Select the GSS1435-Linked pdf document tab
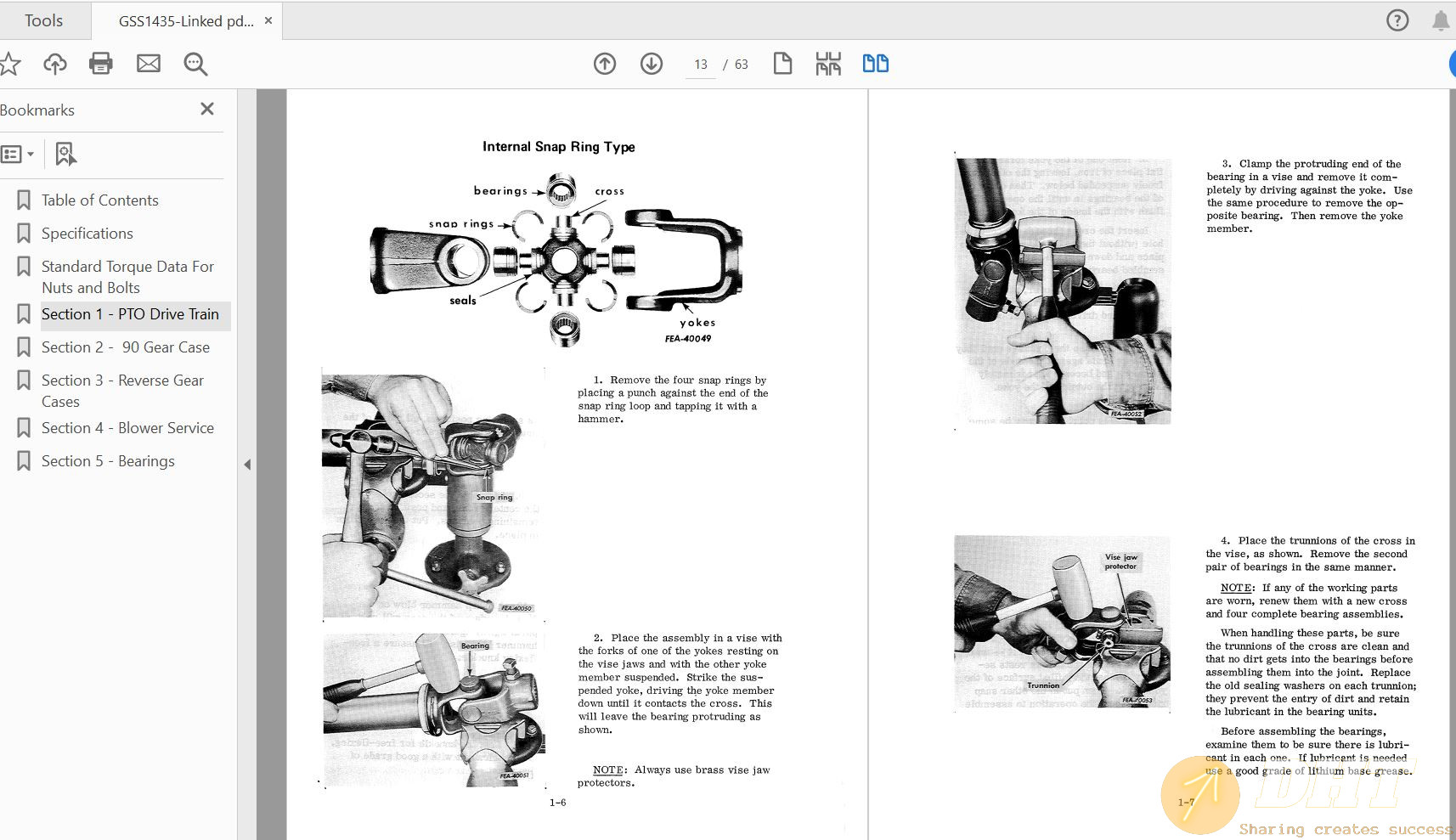 tap(185, 21)
